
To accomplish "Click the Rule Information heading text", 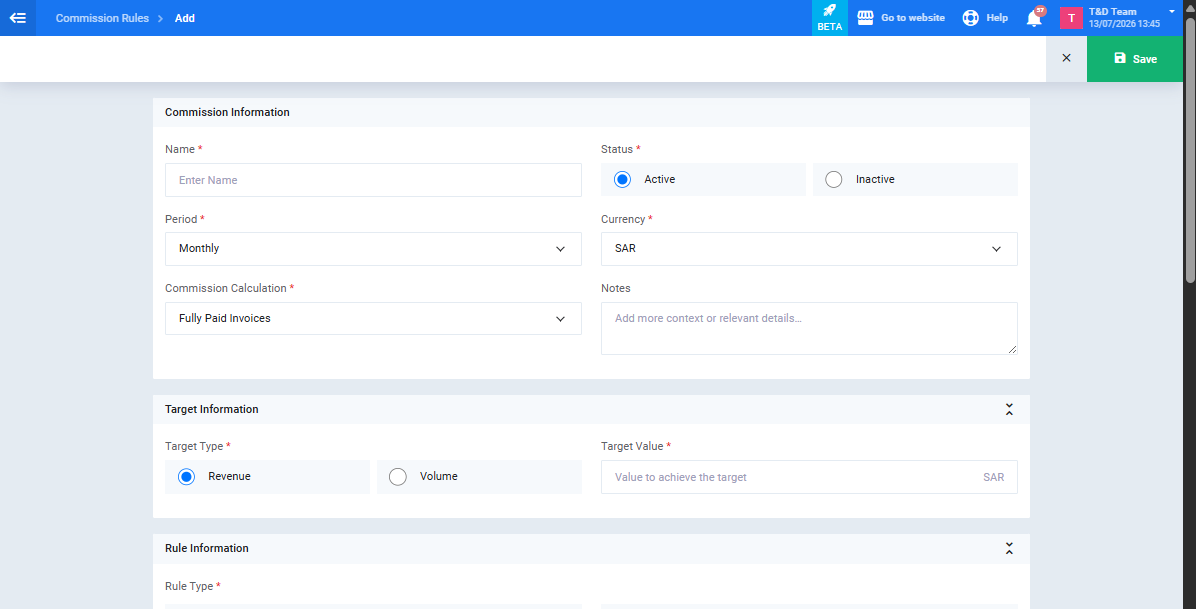I will tap(207, 548).
